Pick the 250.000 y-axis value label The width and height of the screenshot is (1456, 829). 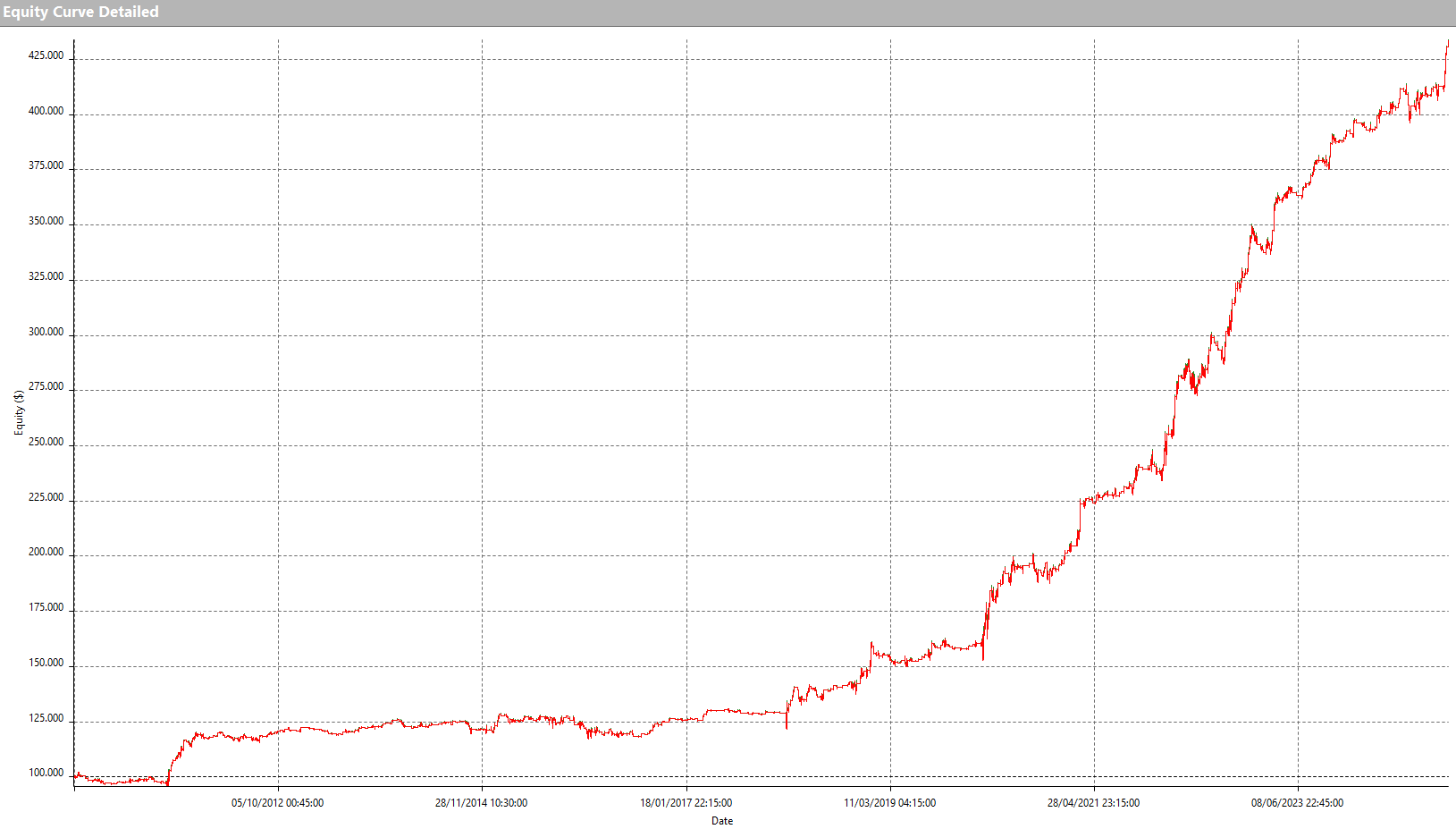pyautogui.click(x=46, y=442)
